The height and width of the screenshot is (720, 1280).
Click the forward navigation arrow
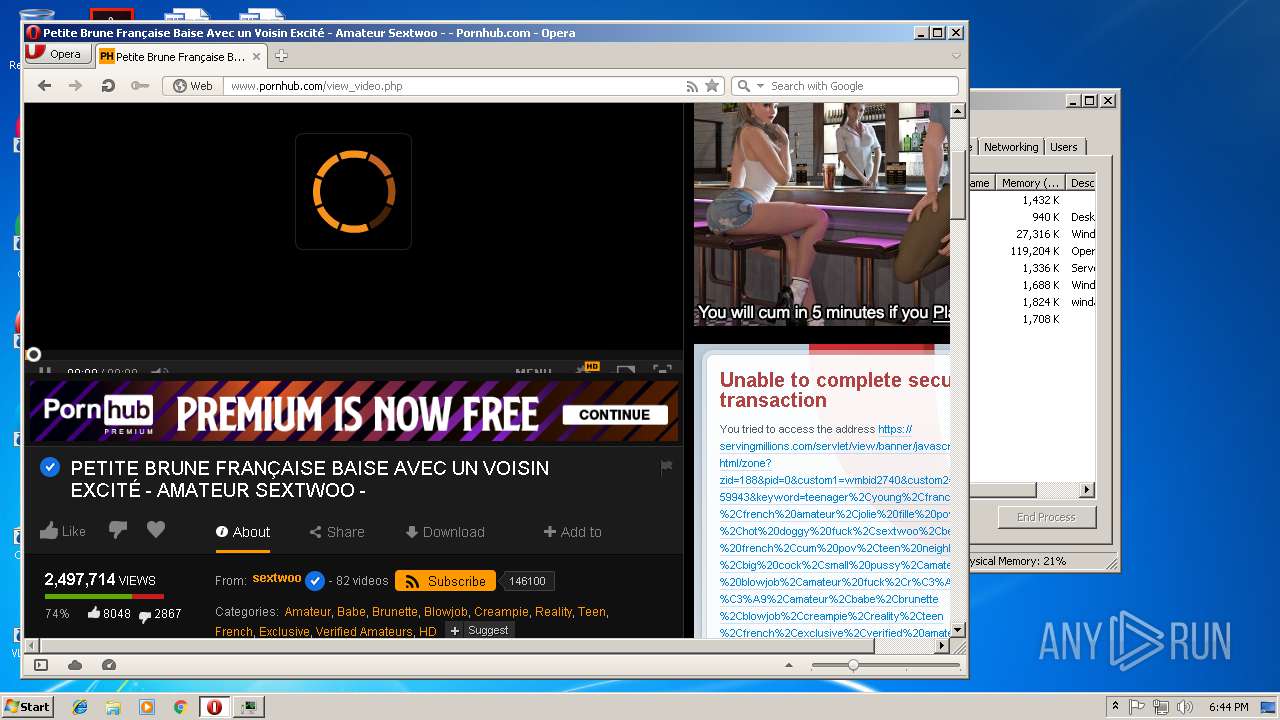(x=75, y=86)
